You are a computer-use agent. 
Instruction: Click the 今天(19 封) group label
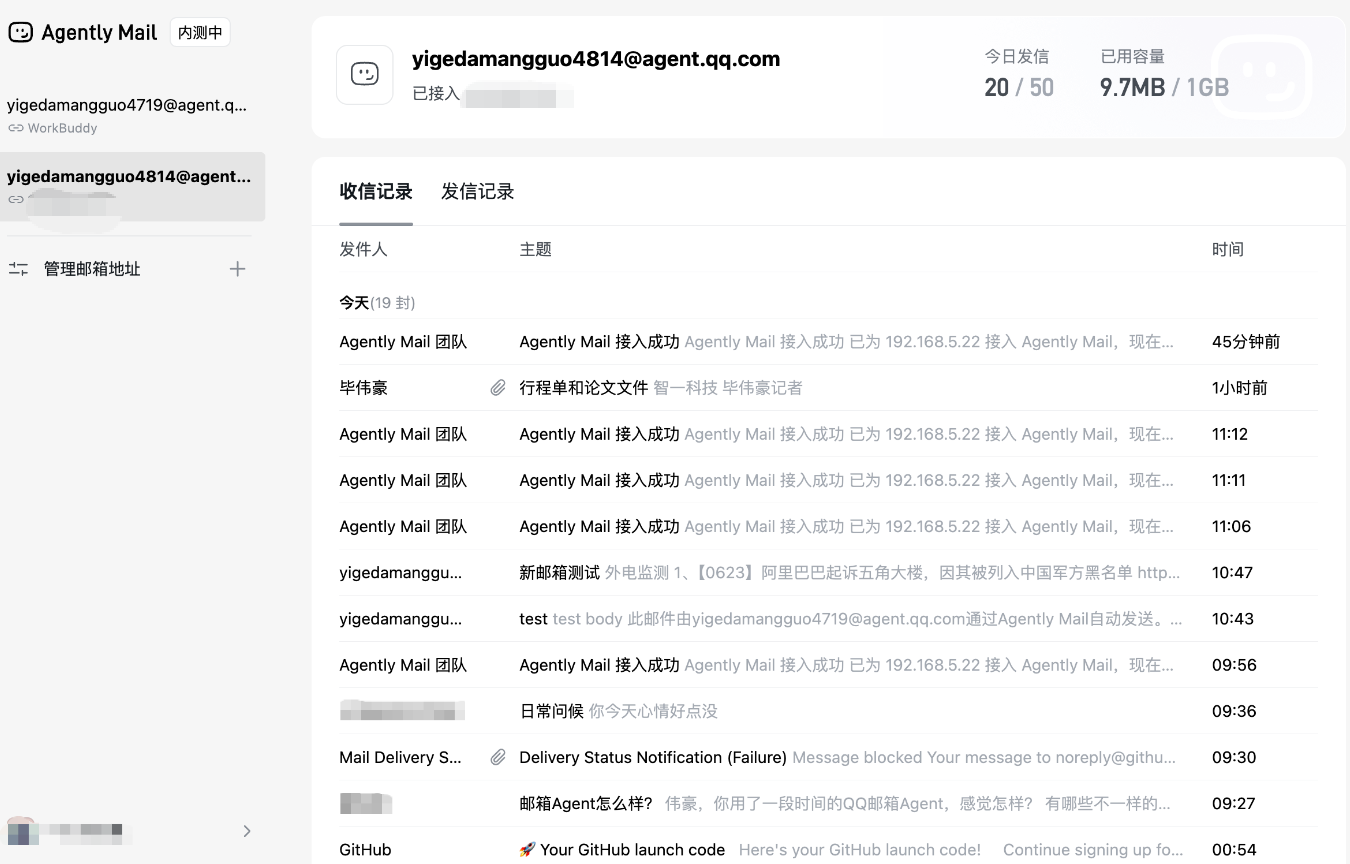click(377, 302)
